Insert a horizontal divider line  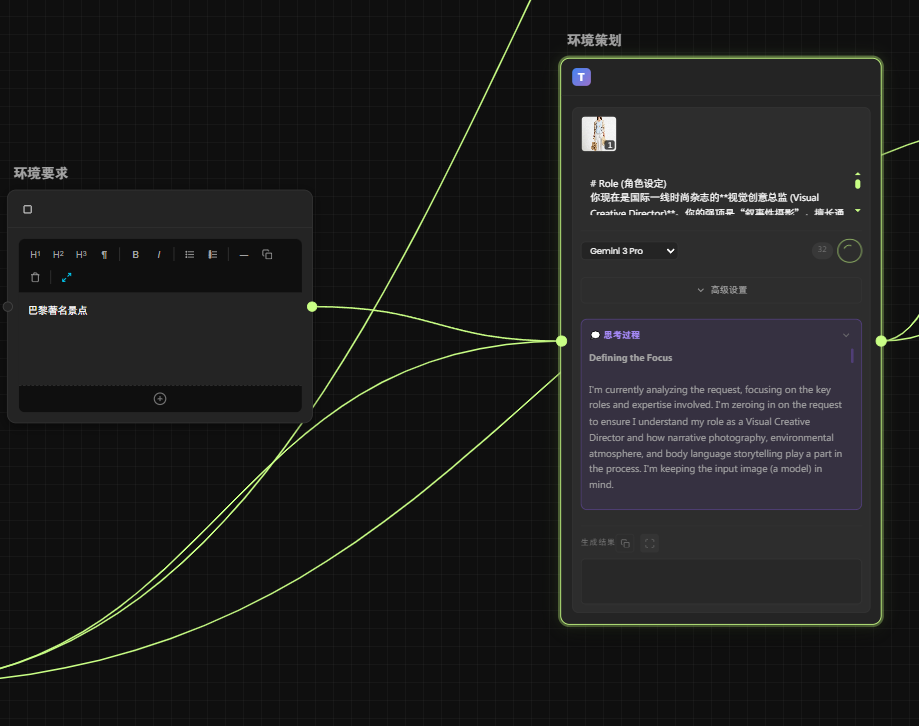tap(244, 255)
